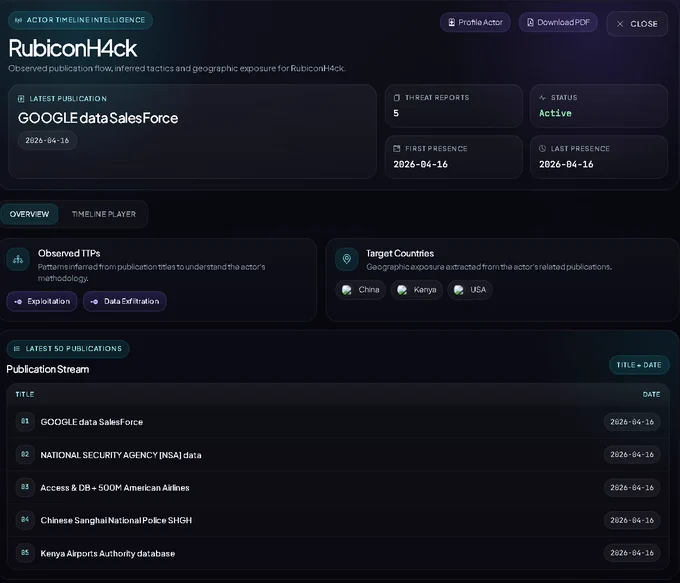680x583 pixels.
Task: Click the First Presence calendar icon
Action: pos(396,148)
